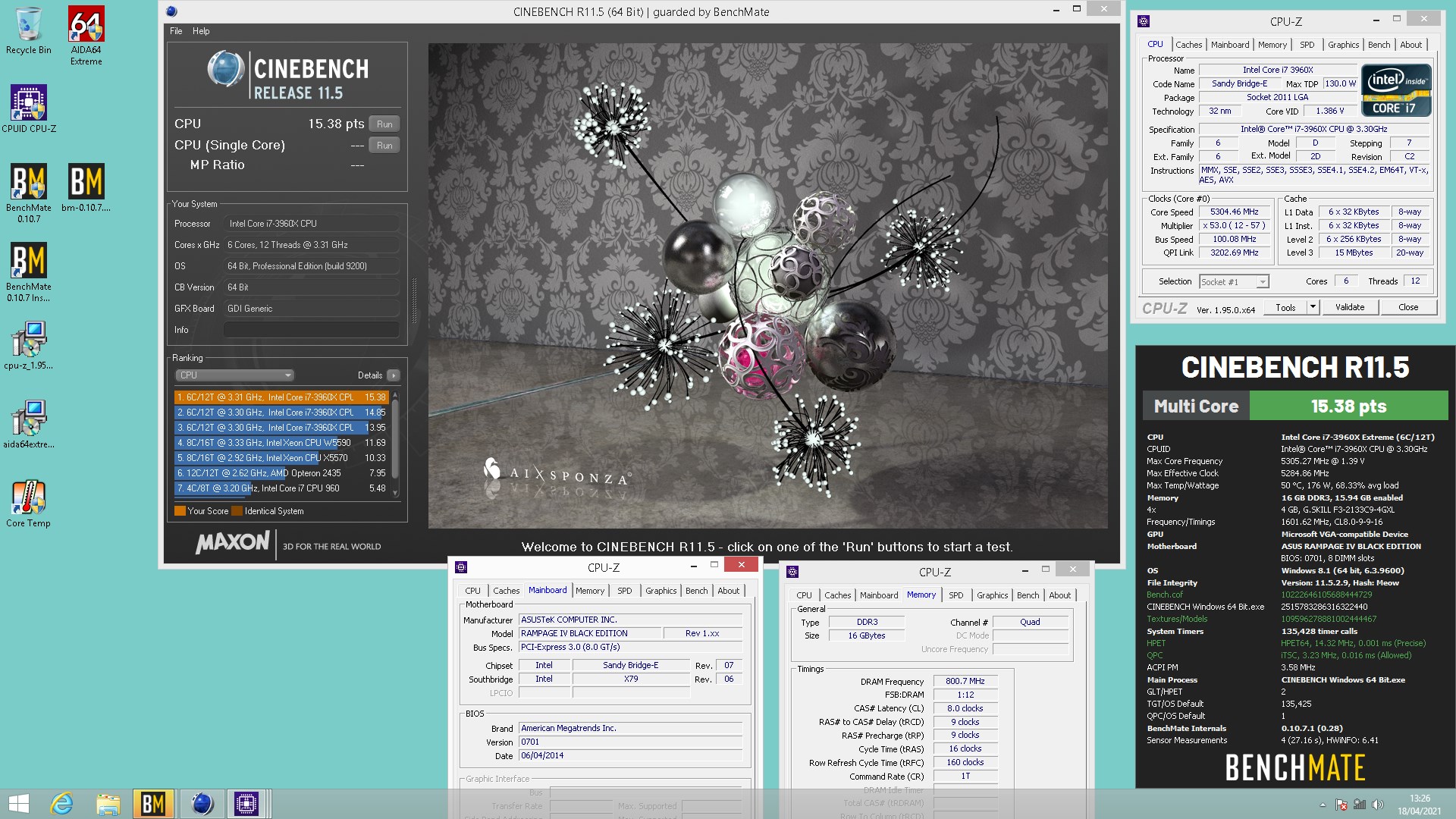Select the aida64extreme installer desktop icon
This screenshot has height=819, width=1456.
(29, 424)
